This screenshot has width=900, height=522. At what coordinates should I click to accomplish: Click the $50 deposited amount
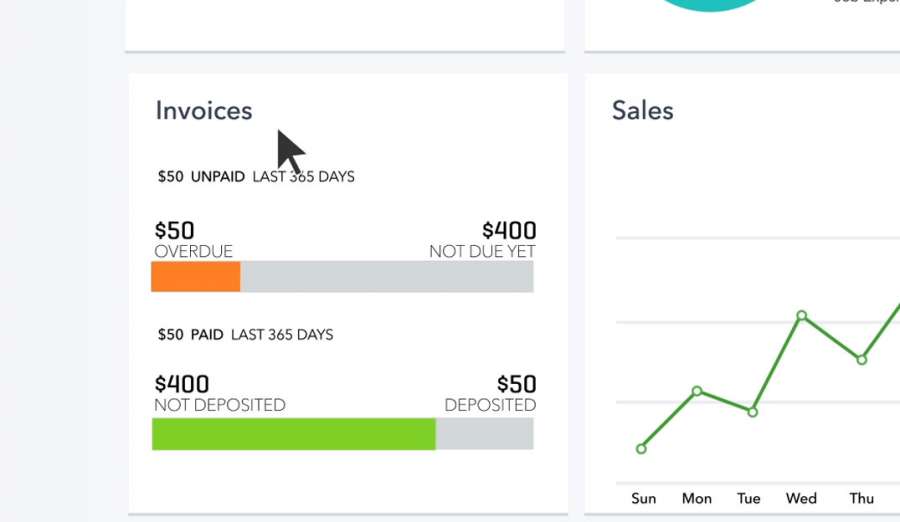point(517,384)
